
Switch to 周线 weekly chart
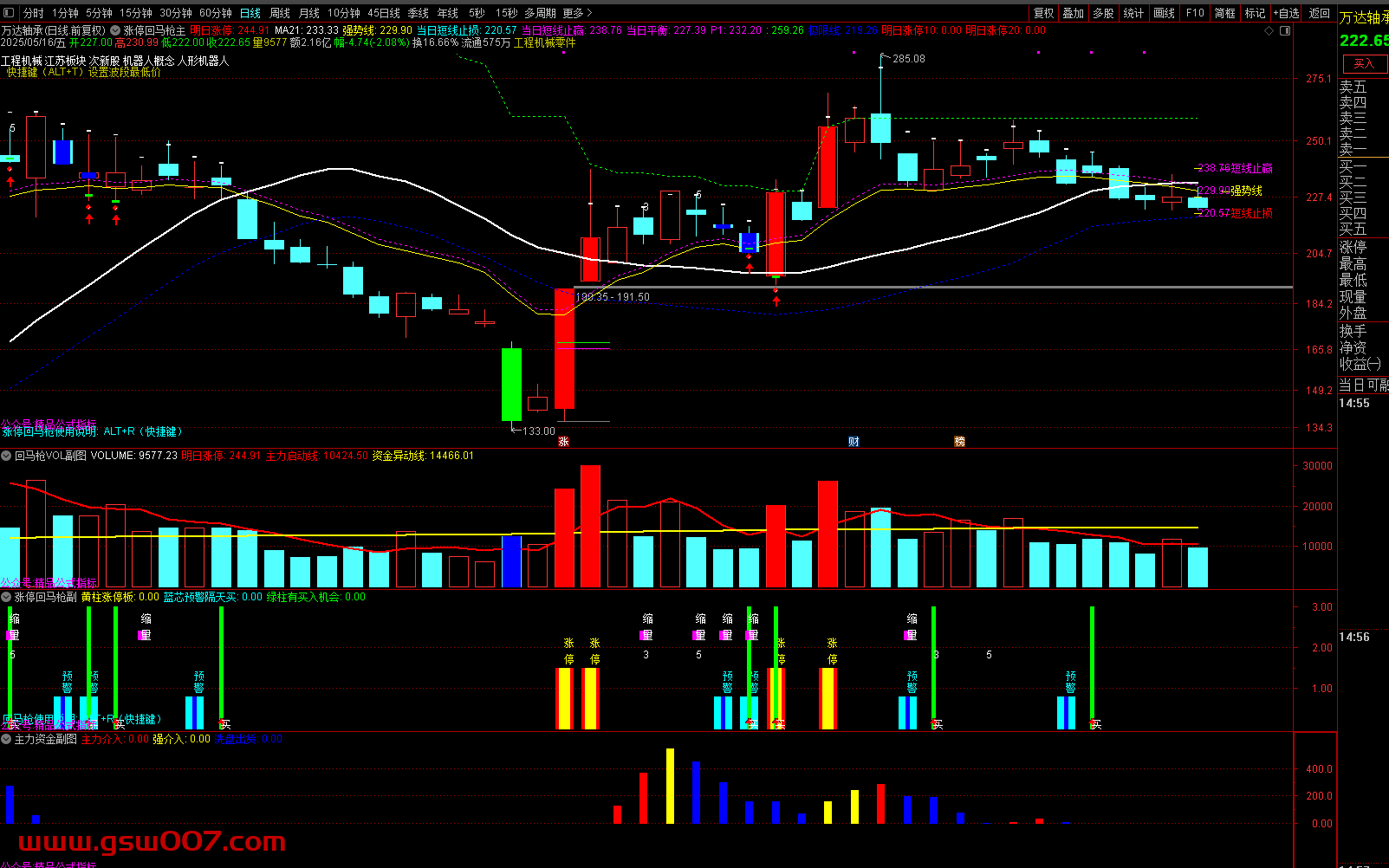[280, 13]
